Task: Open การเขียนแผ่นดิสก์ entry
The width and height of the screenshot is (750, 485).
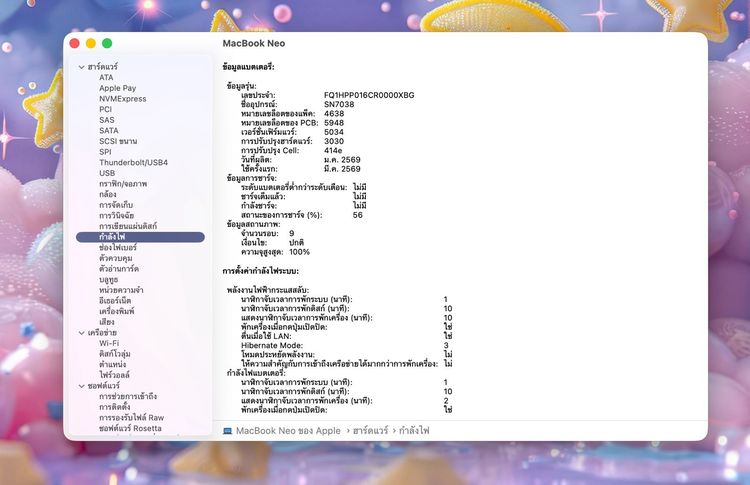Action: tap(128, 226)
